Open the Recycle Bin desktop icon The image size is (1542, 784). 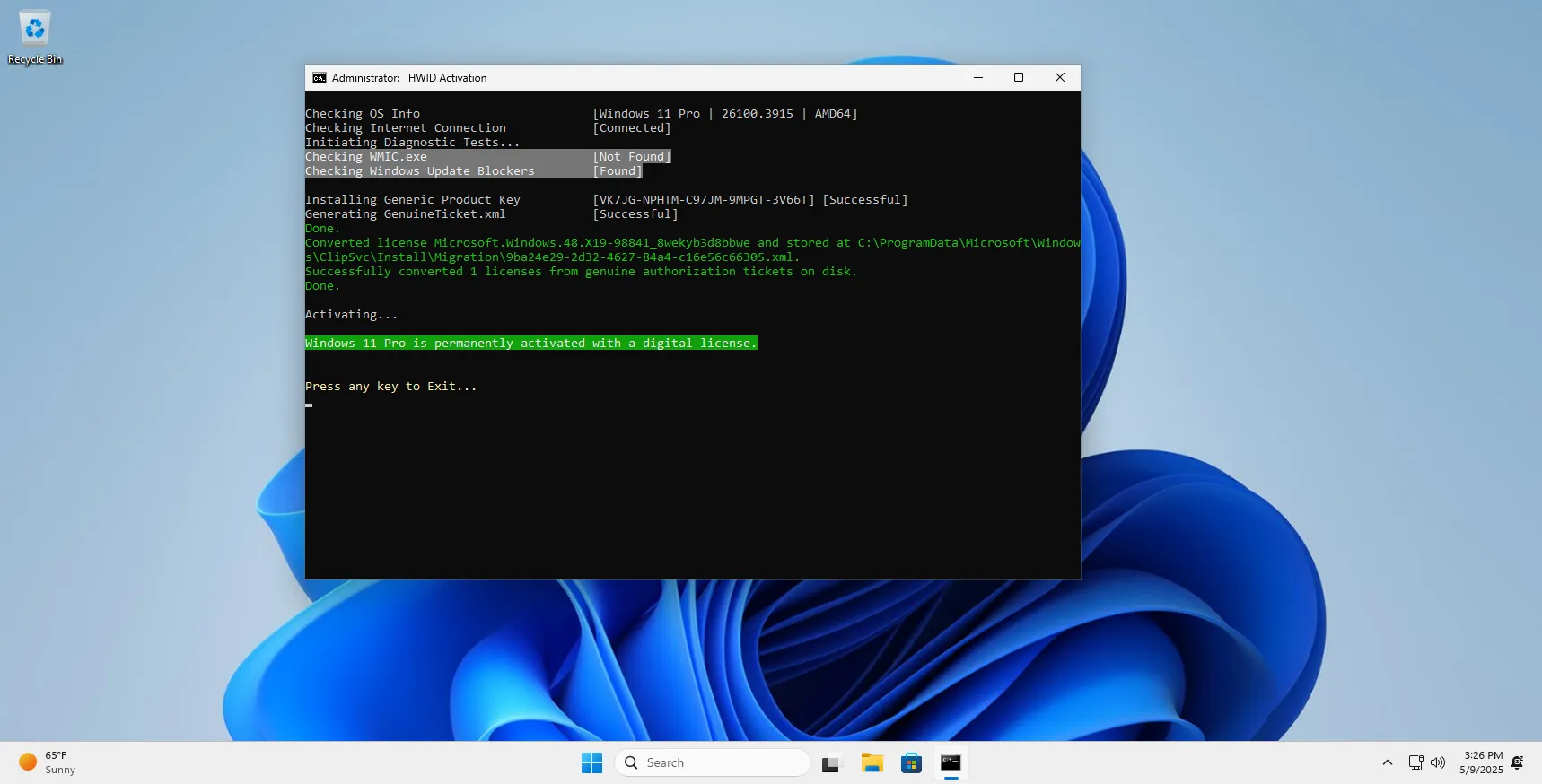click(35, 38)
